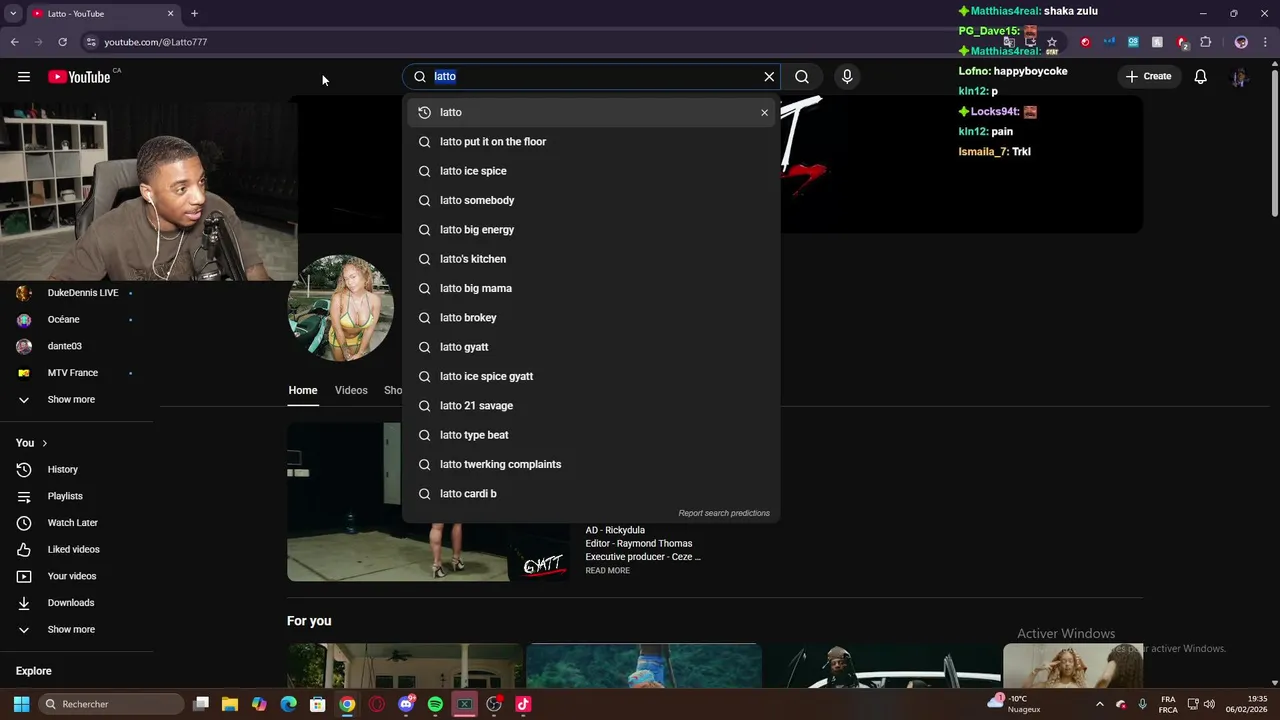Select suggestion 'latto type beat'
Screen dimensions: 1280x720
coord(591,435)
